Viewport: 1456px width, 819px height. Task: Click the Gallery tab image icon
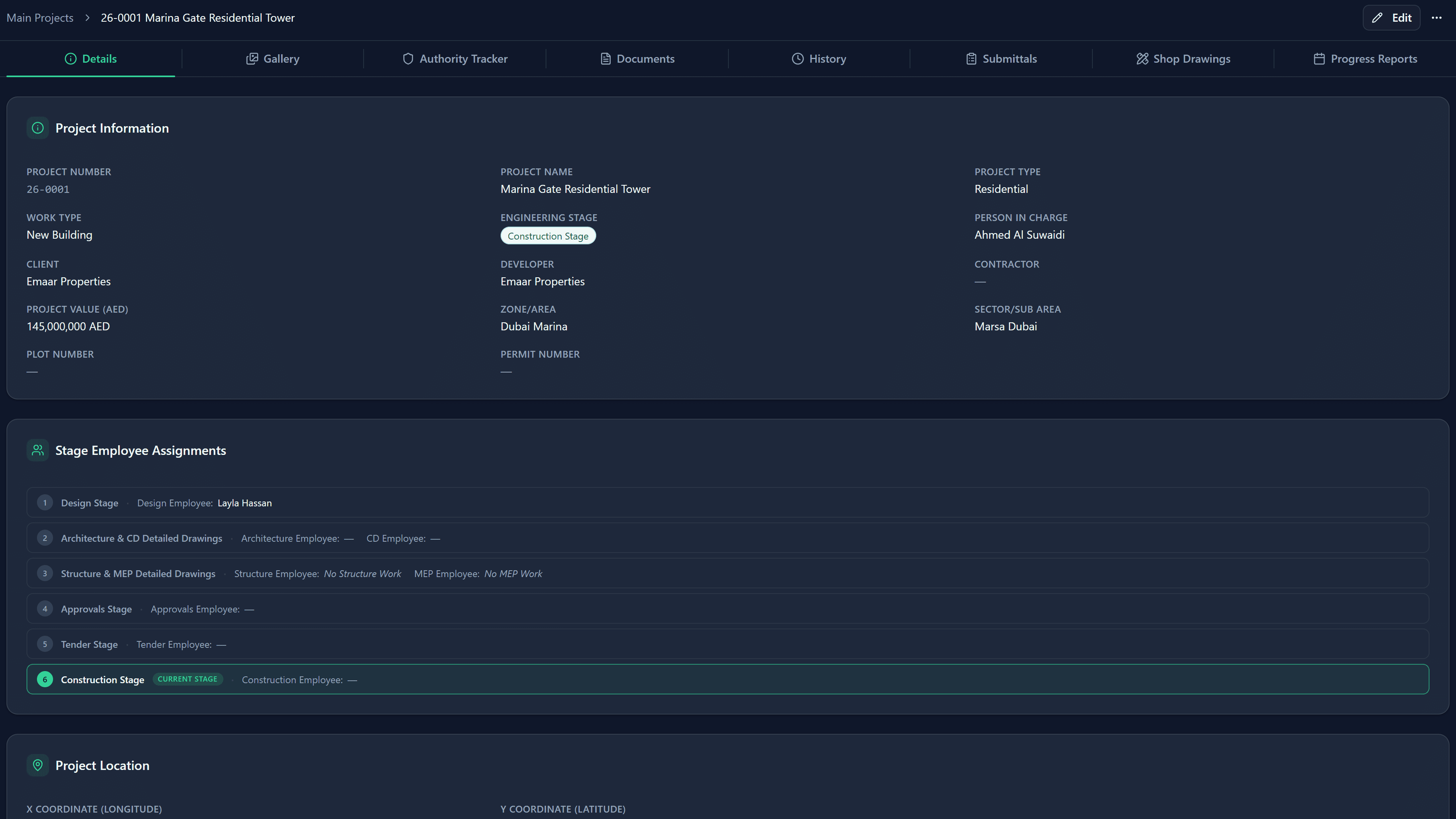pos(252,59)
